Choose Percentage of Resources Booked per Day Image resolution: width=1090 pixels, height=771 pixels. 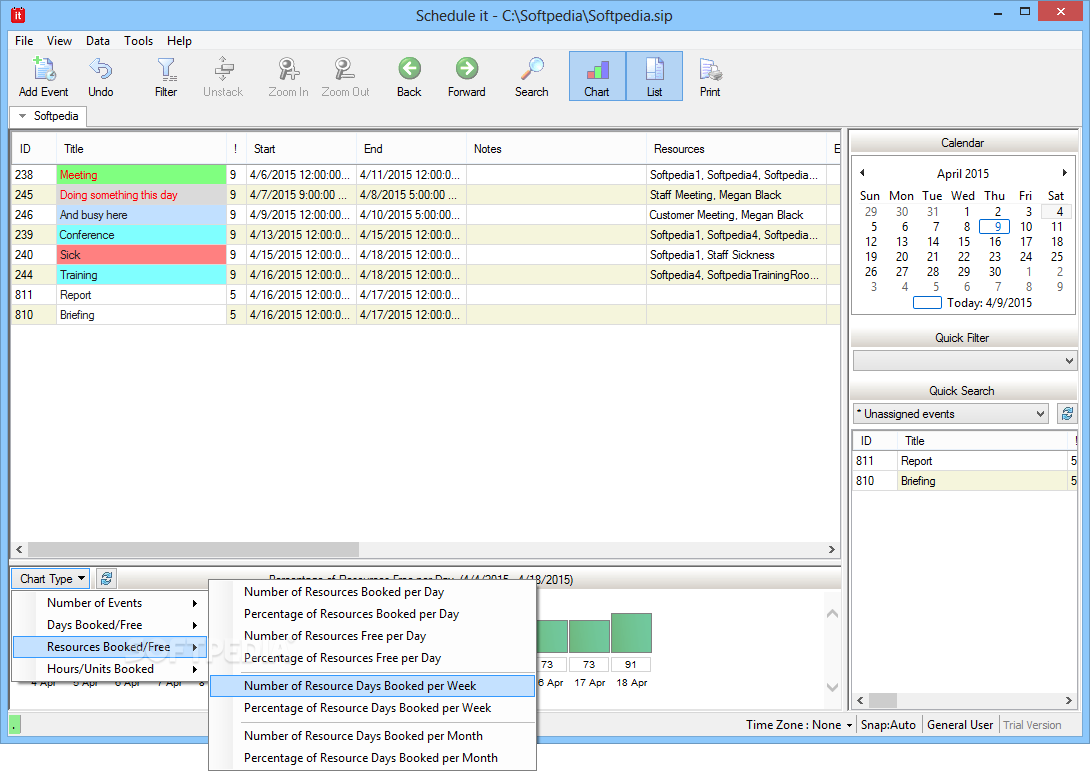click(373, 614)
